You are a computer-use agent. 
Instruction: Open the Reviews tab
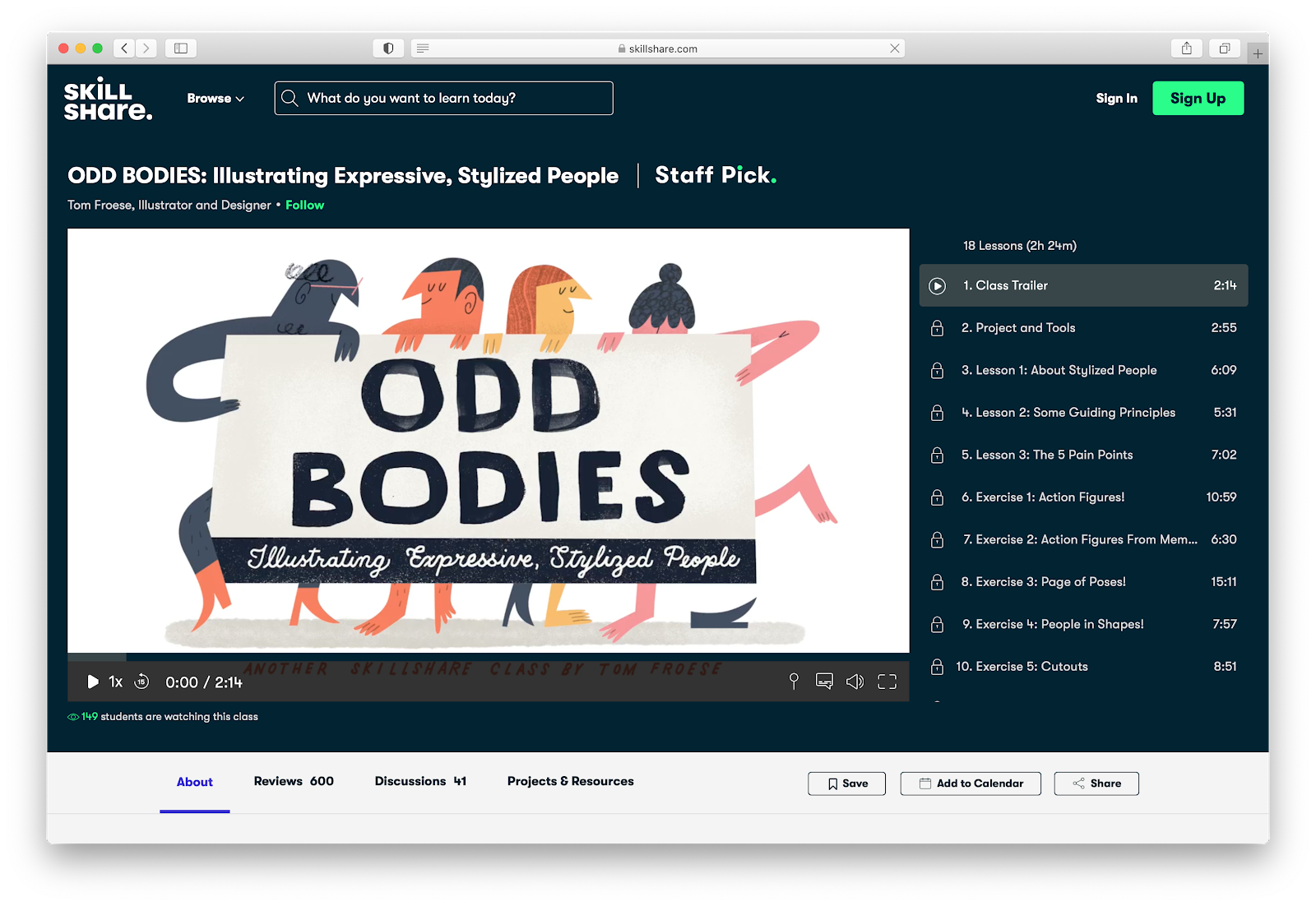coord(294,781)
